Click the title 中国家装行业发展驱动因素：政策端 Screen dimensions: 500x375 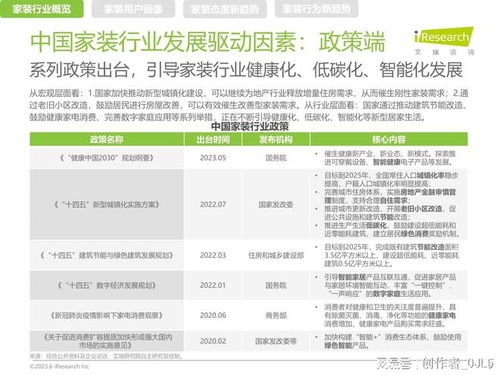[x=208, y=42]
